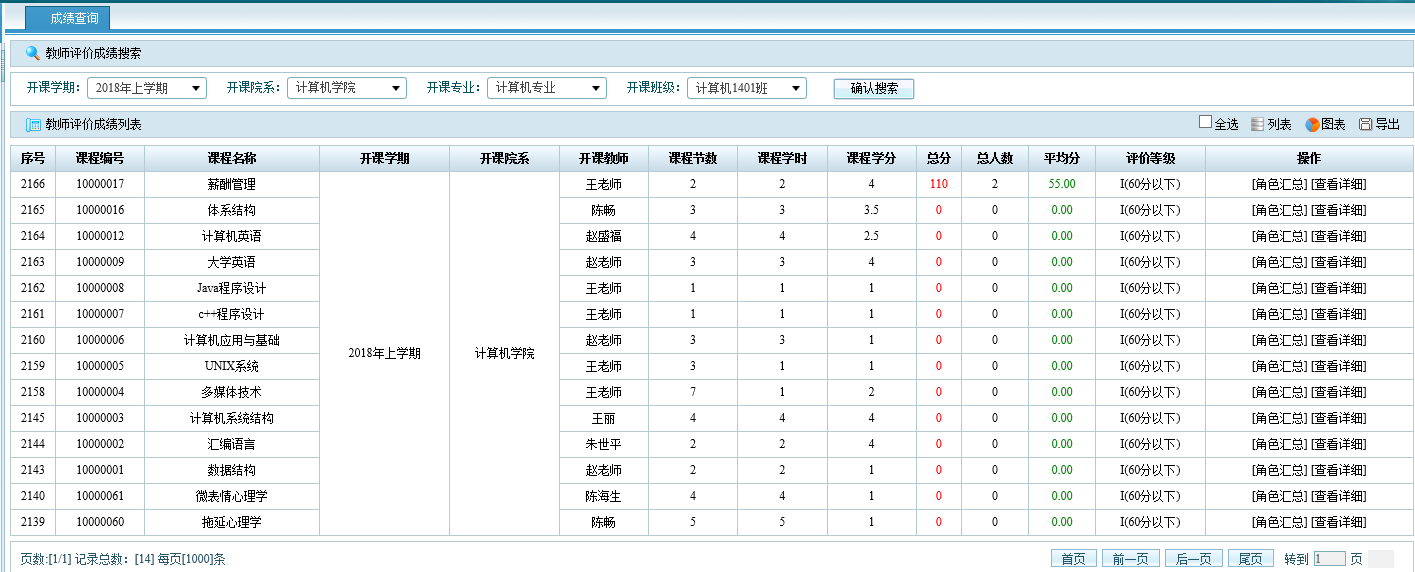
Task: Go to 首页 first page
Action: coord(1074,559)
